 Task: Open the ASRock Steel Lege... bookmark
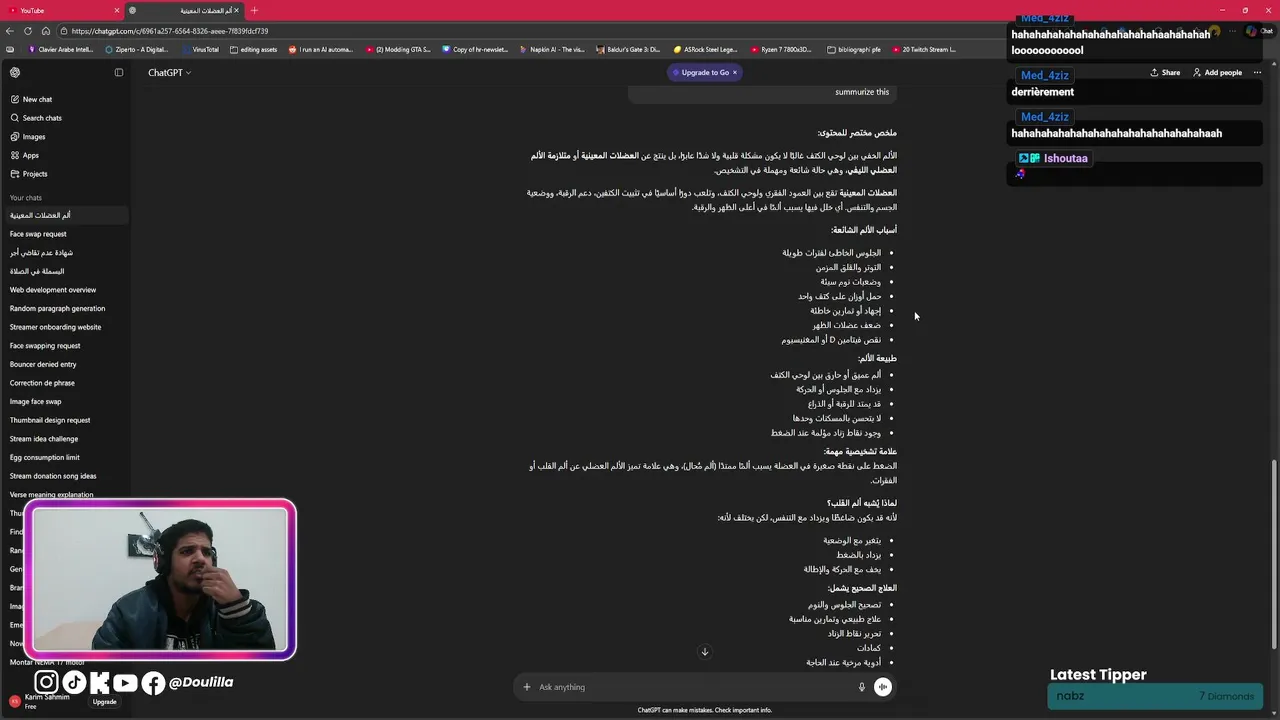(x=705, y=49)
